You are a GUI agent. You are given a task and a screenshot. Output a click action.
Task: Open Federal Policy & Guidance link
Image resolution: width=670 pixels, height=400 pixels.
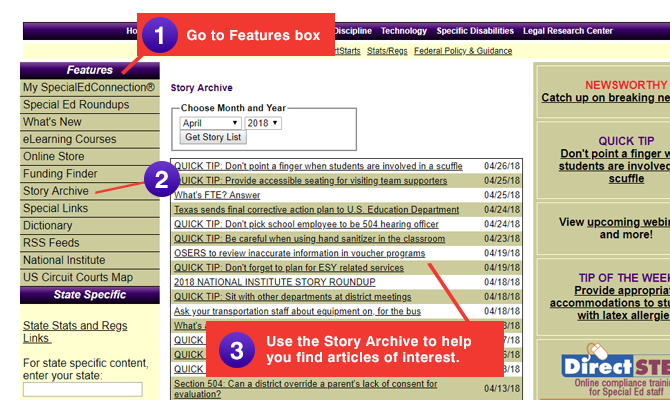pos(463,51)
